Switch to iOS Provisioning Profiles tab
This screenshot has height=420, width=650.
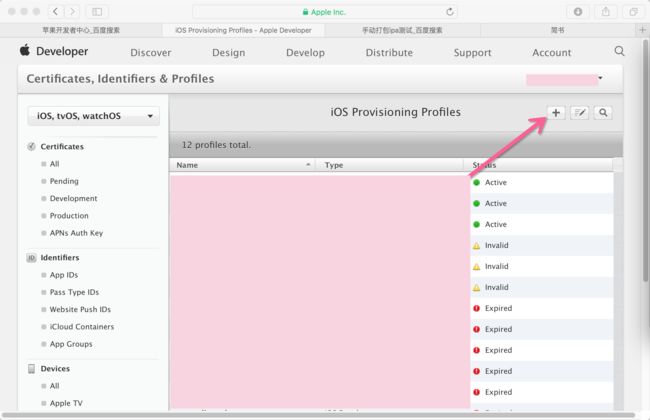(x=243, y=30)
